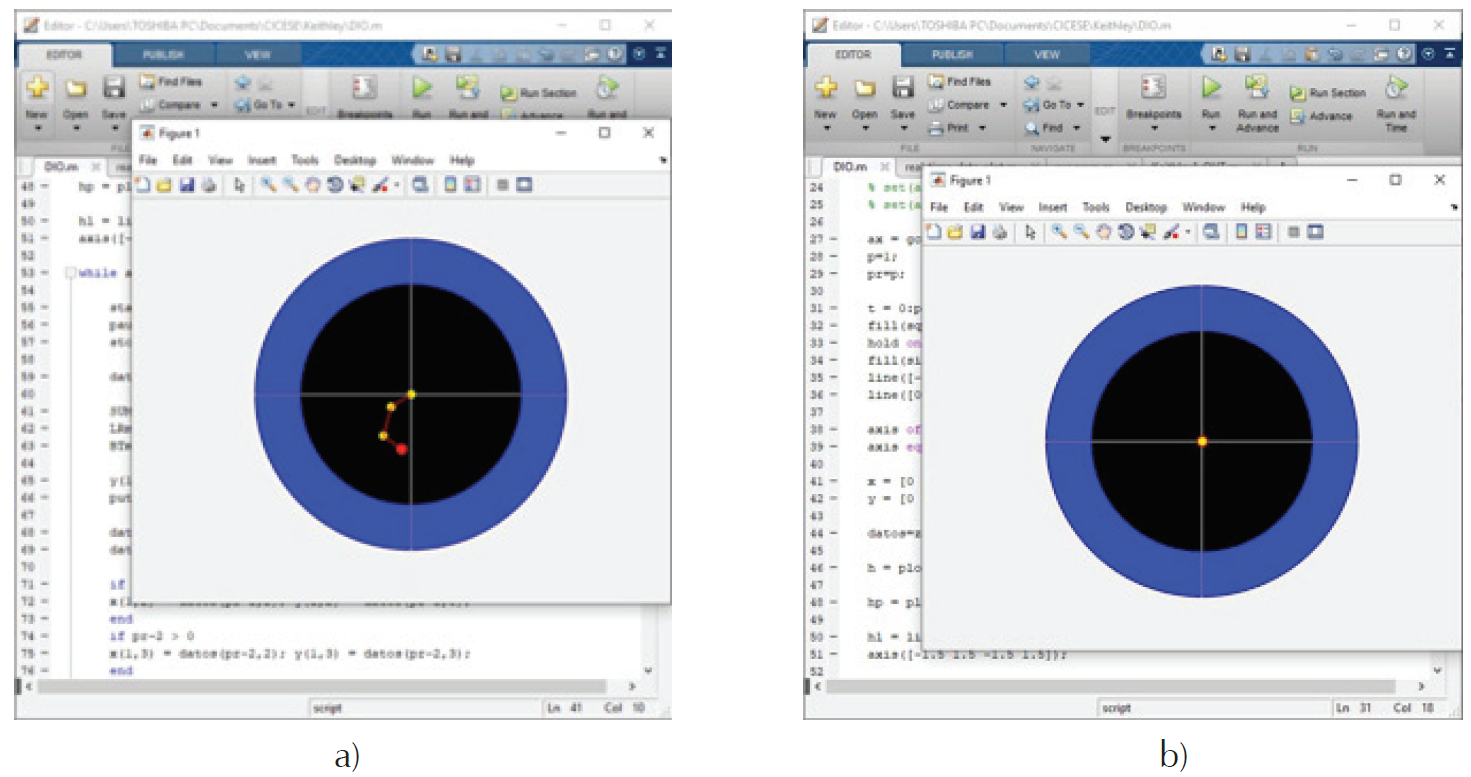Switch to the PUBLISH tab in window b
The image size is (1471, 777).
pos(952,55)
